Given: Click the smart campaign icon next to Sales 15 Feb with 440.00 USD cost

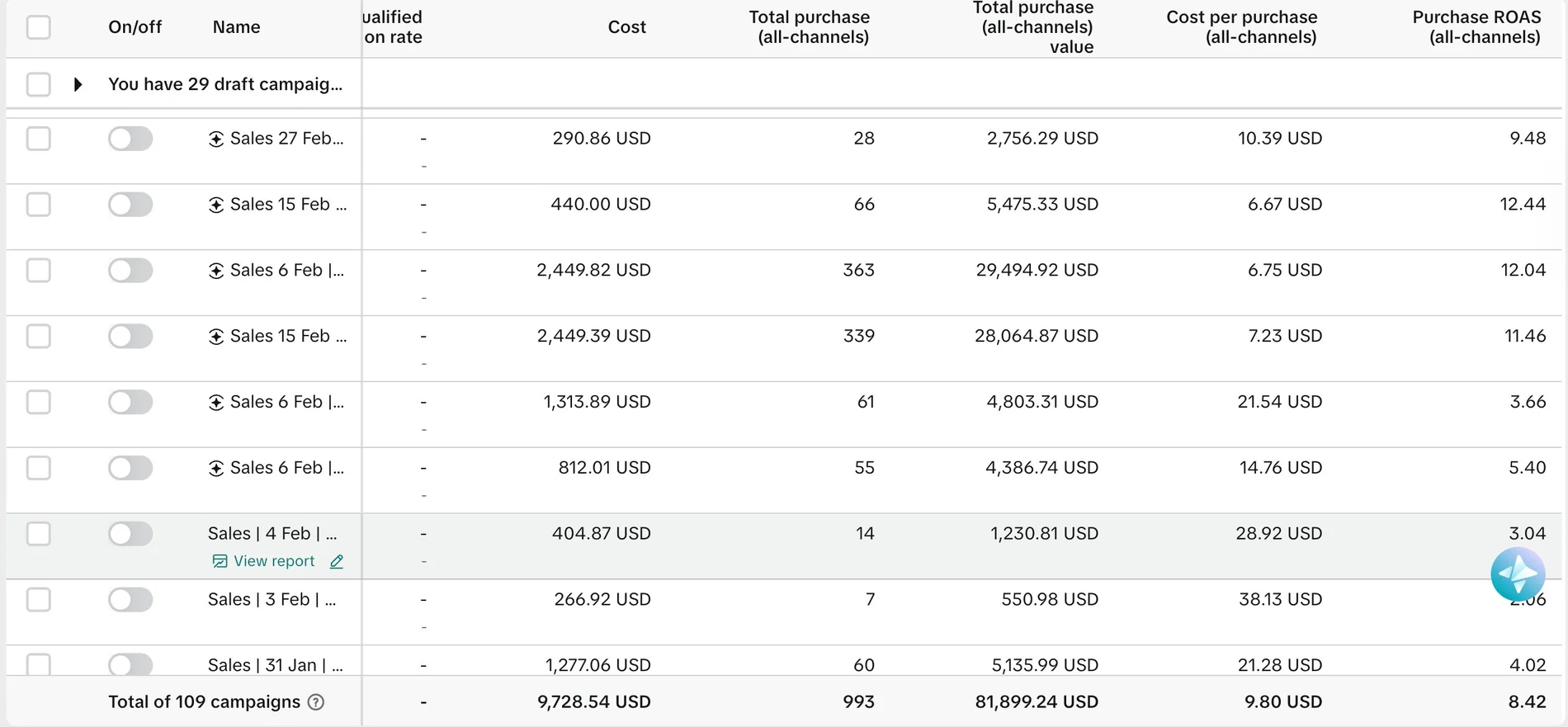Looking at the screenshot, I should 216,205.
